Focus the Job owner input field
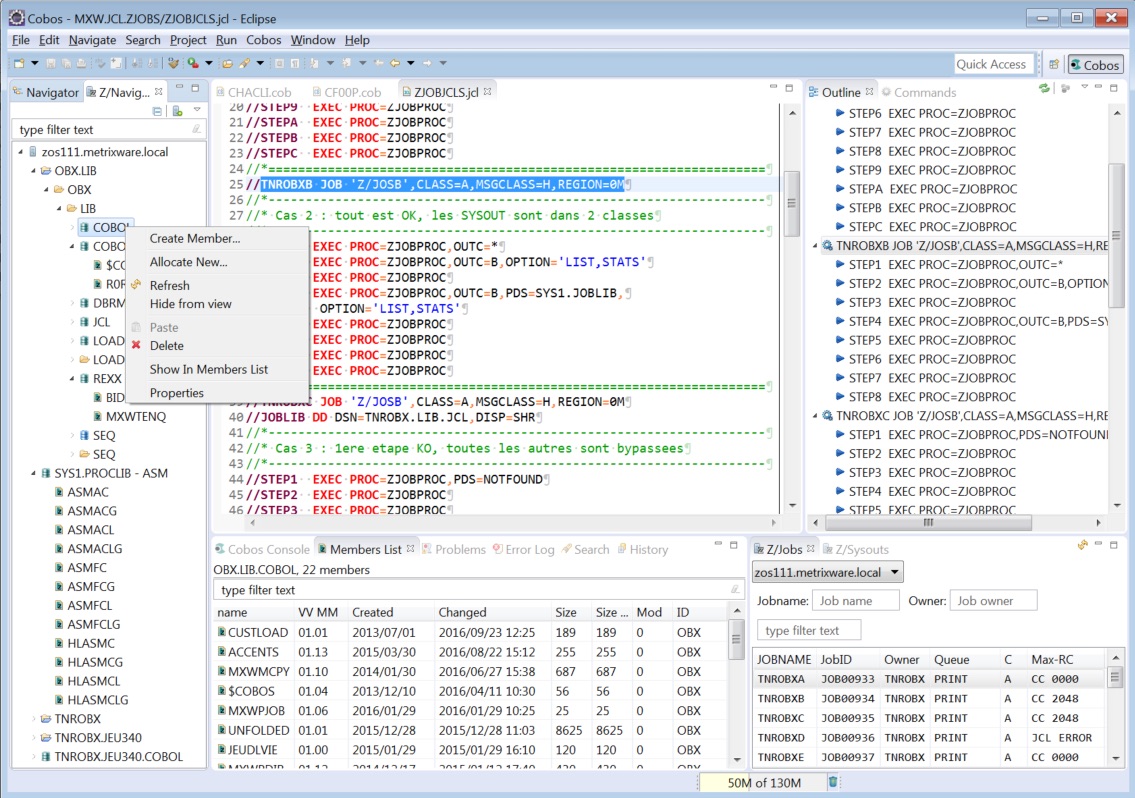This screenshot has height=798, width=1135. pos(994,601)
